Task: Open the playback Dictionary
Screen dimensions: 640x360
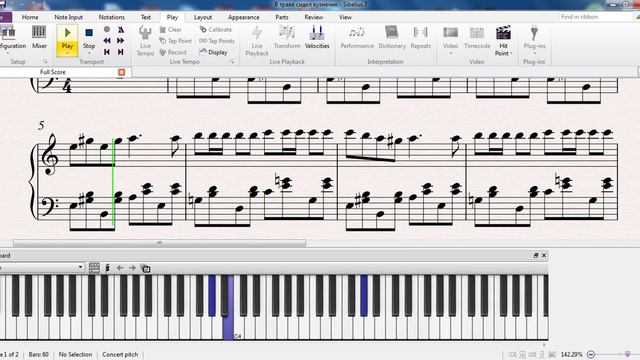Action: [392, 38]
